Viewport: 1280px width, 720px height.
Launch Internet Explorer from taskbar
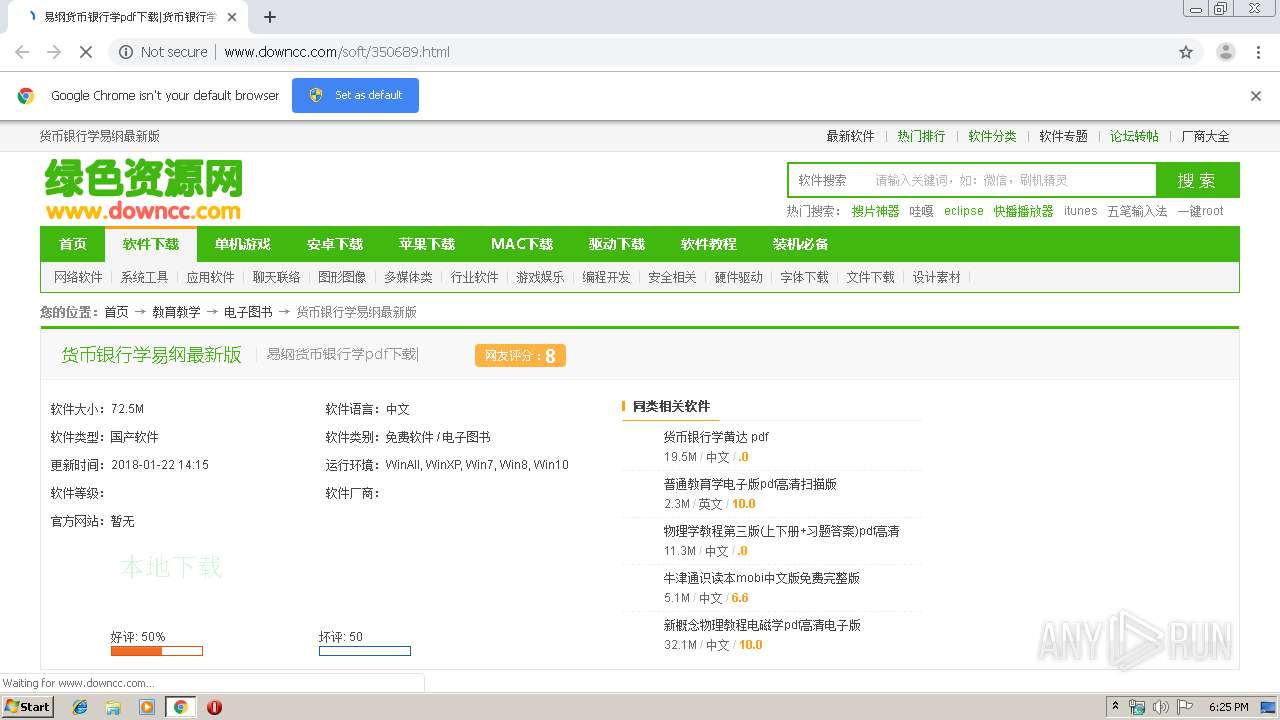point(80,707)
